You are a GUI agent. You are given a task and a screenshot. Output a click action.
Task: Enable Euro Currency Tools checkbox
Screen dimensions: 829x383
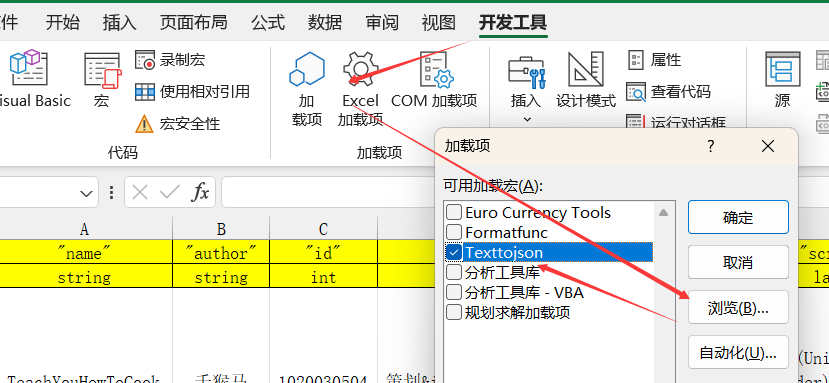[x=454, y=213]
